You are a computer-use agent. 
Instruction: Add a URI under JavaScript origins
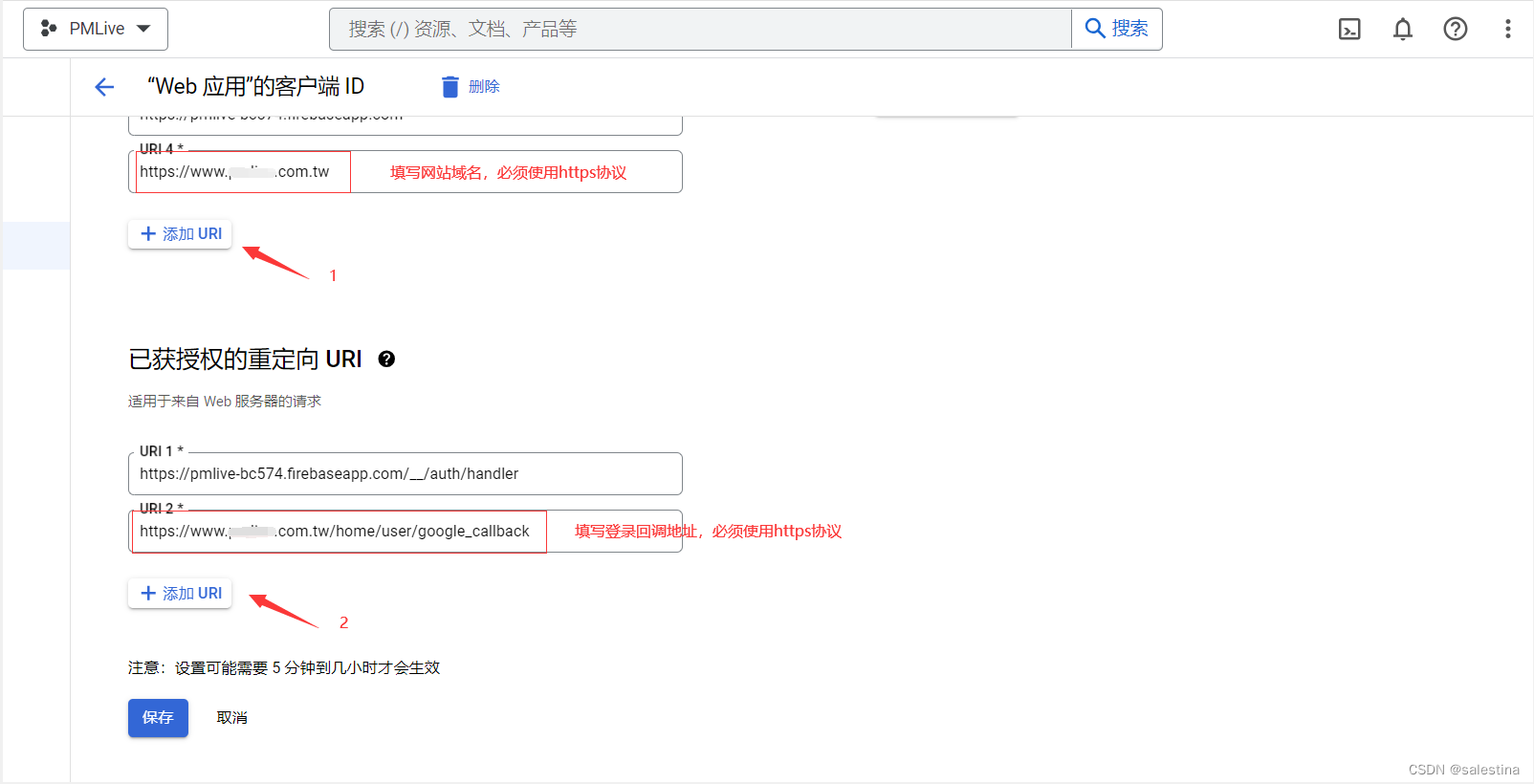click(x=180, y=233)
